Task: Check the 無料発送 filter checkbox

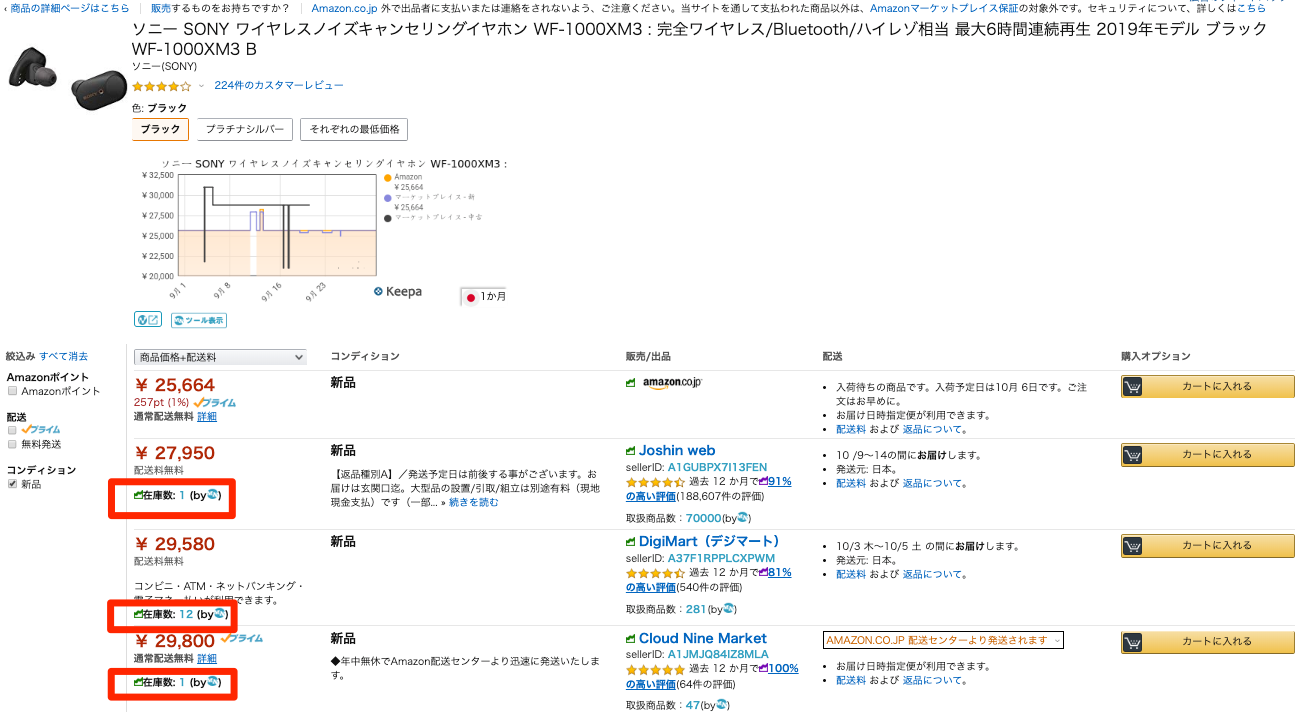Action: [x=12, y=443]
